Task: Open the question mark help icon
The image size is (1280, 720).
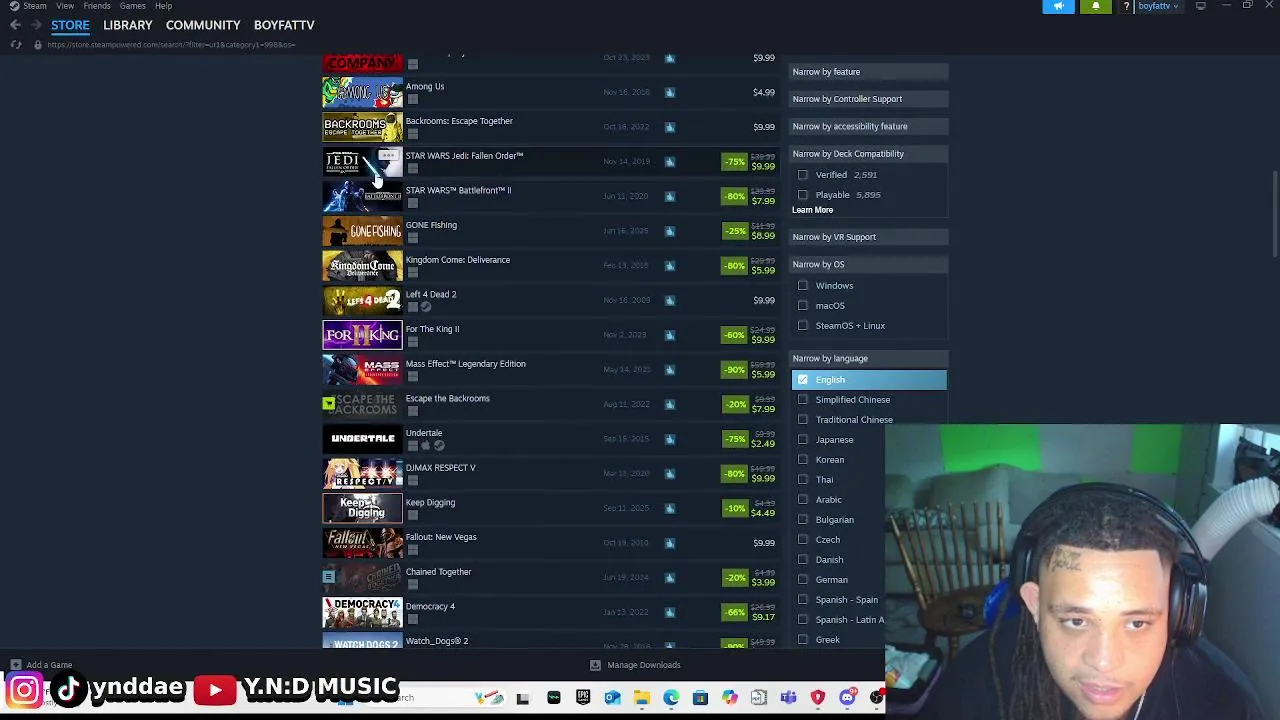Action: pos(1127,6)
